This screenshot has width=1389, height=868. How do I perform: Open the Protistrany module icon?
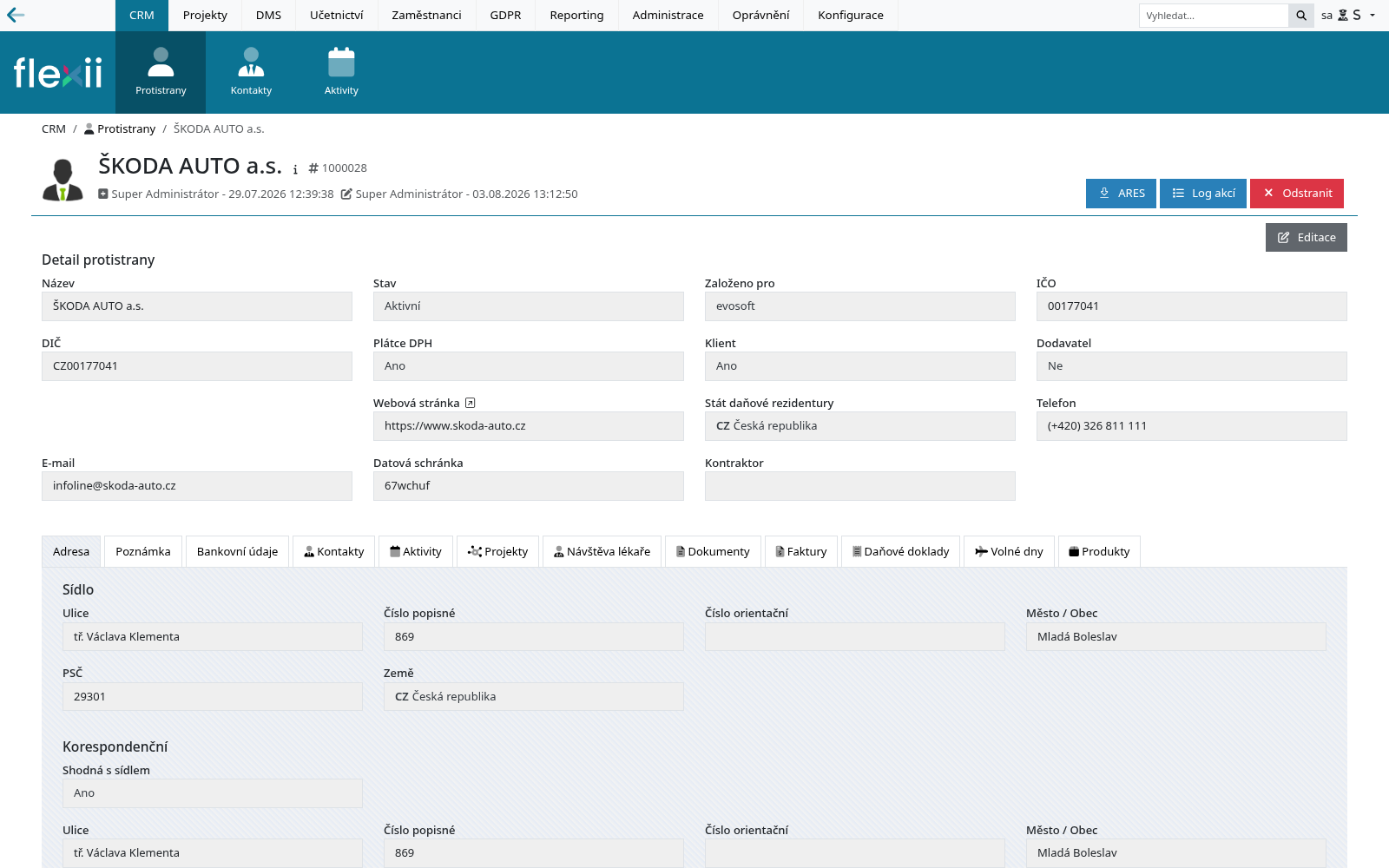[161, 72]
